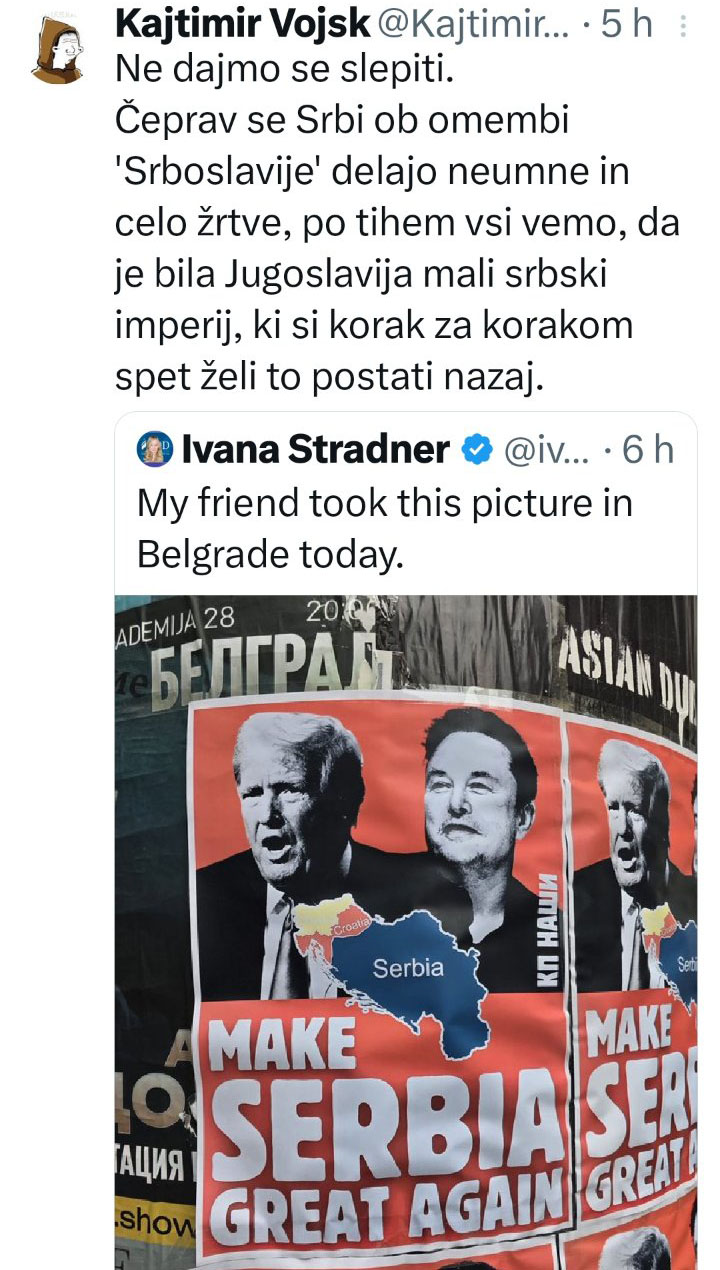This screenshot has height=1270, width=720.
Task: Click the Ivana Stradner name
Action: point(316,451)
